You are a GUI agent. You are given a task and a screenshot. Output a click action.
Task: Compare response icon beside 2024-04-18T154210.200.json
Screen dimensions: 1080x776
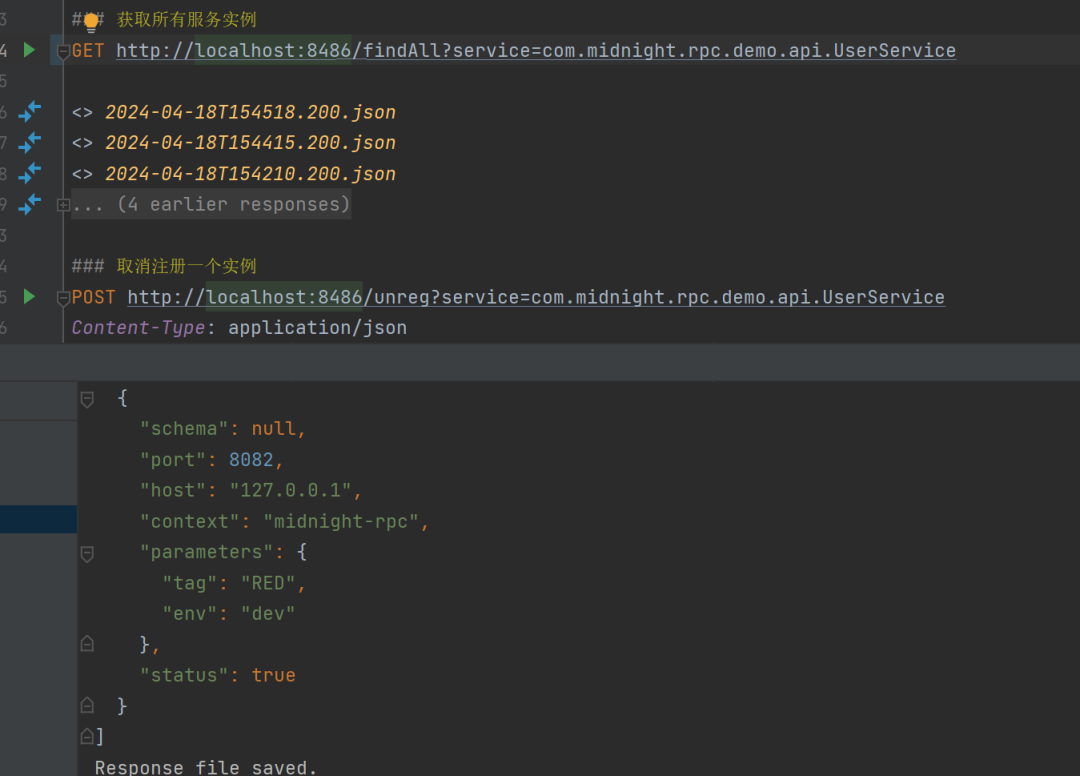pyautogui.click(x=29, y=173)
